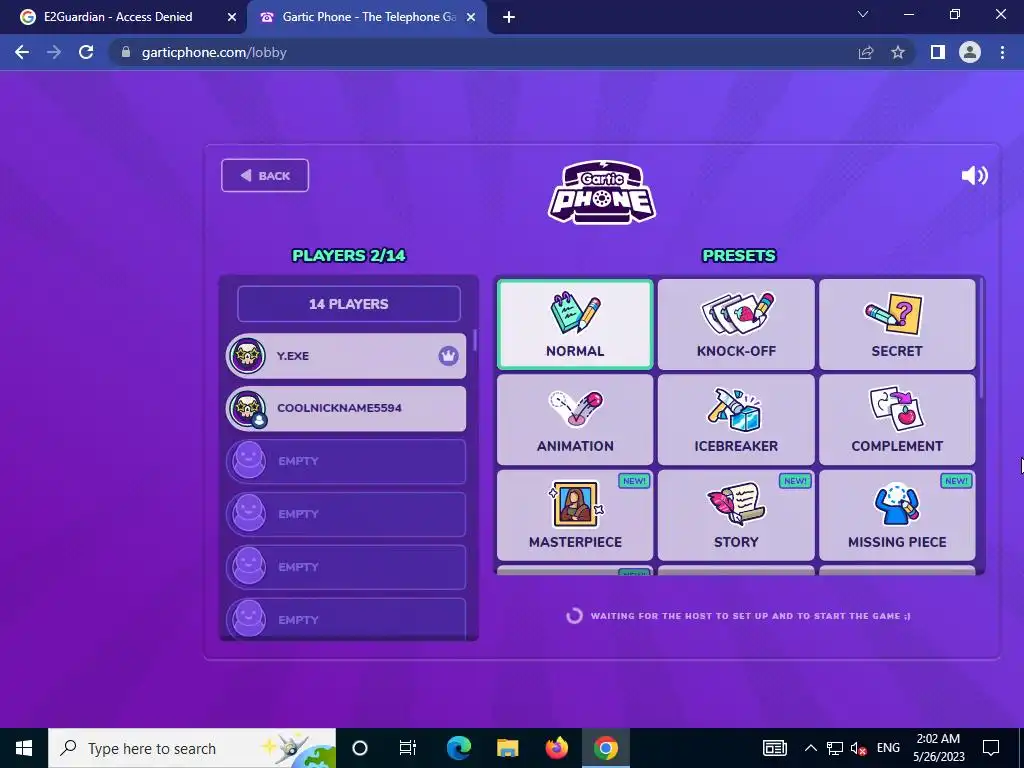Launch Microsoft Edge from the taskbar
The width and height of the screenshot is (1024, 768).
tap(459, 748)
